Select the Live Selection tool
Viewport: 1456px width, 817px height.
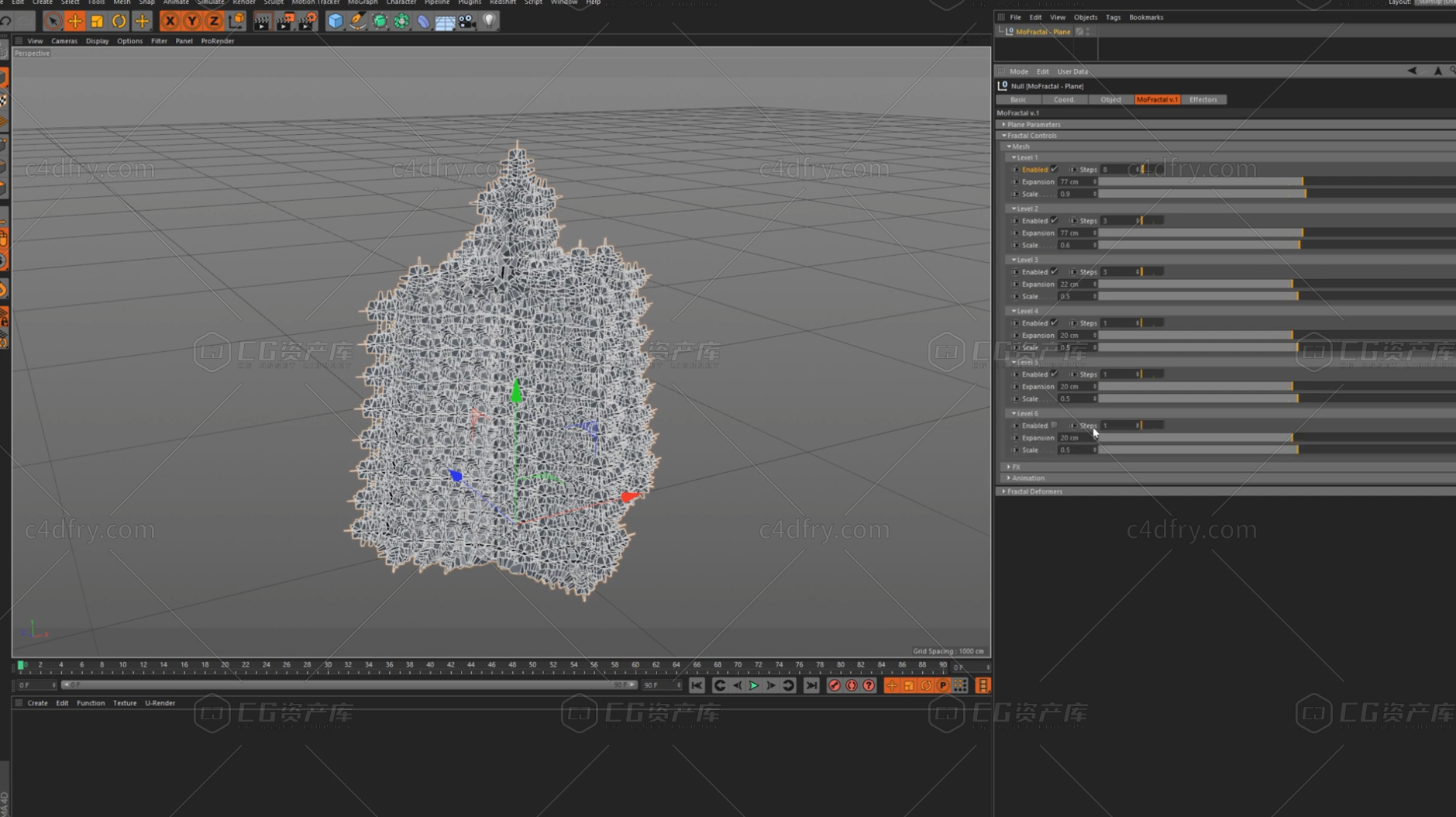[53, 21]
